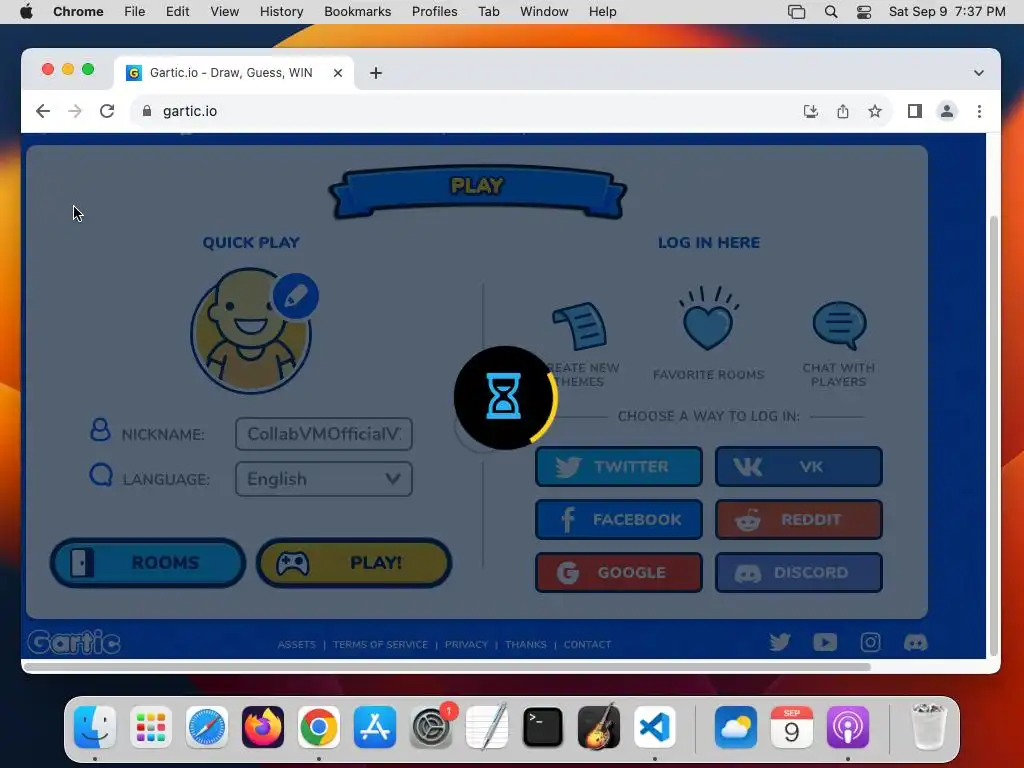Open the THANKS footer link
The height and width of the screenshot is (768, 1024).
pyautogui.click(x=526, y=645)
